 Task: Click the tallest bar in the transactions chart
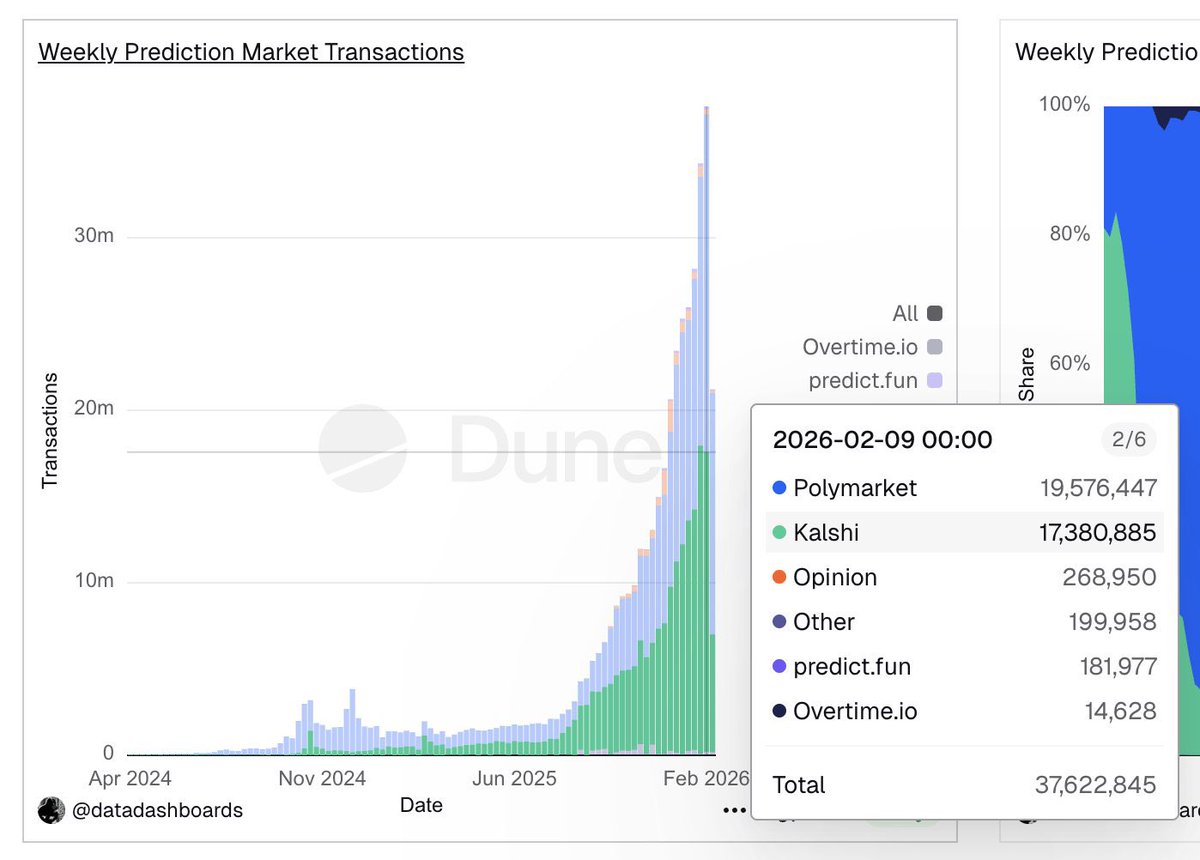[x=706, y=430]
